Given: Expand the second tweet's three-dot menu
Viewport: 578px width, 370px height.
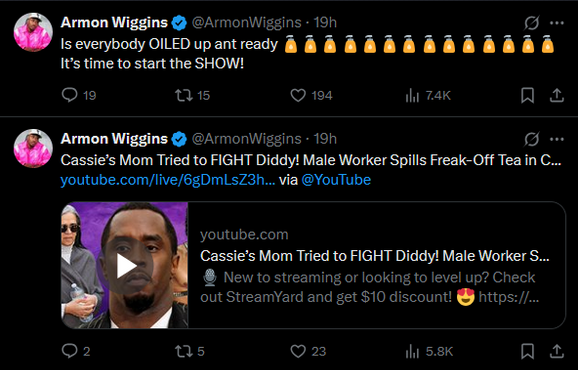Looking at the screenshot, I should pos(557,139).
